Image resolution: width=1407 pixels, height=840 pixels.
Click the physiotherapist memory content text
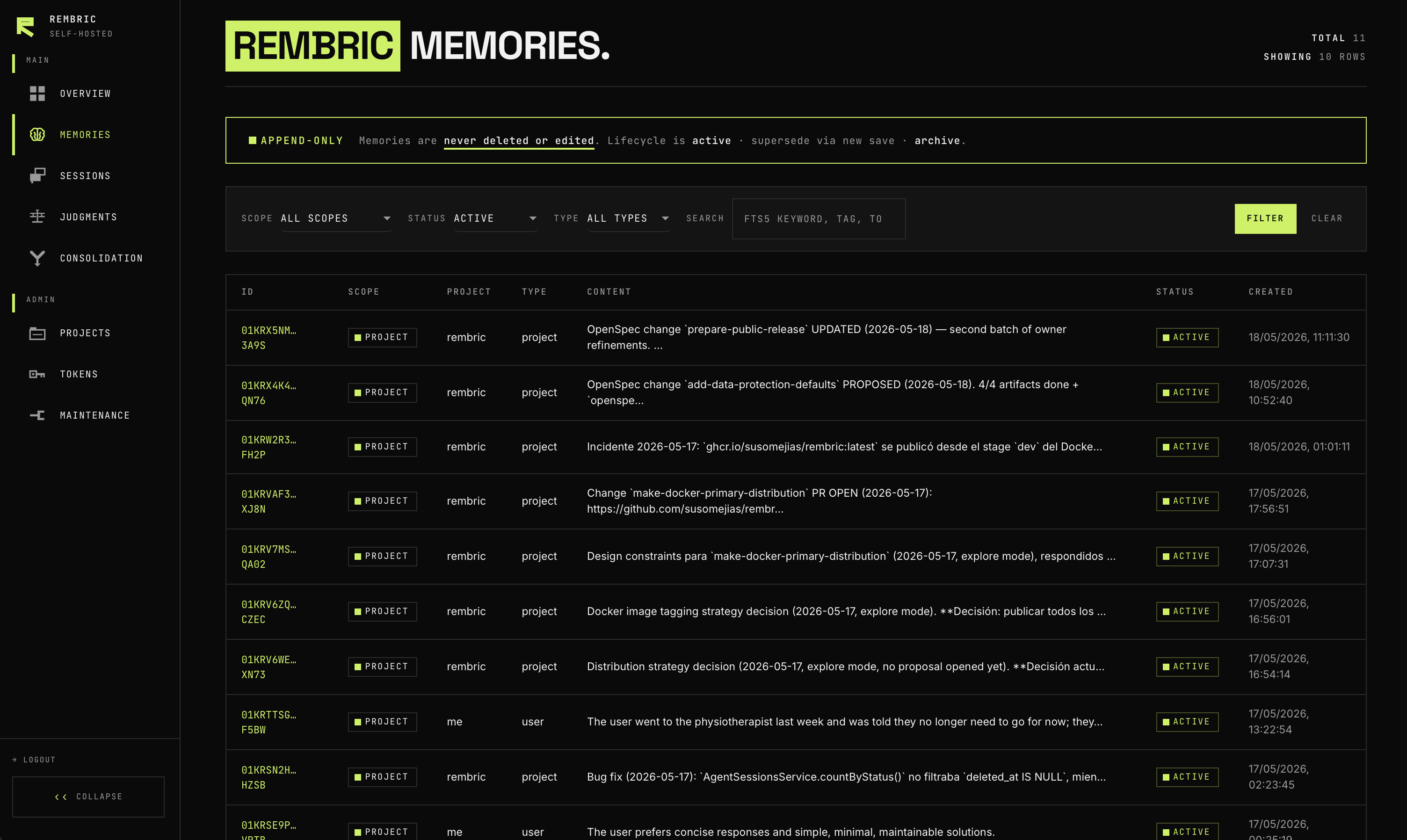pos(844,722)
